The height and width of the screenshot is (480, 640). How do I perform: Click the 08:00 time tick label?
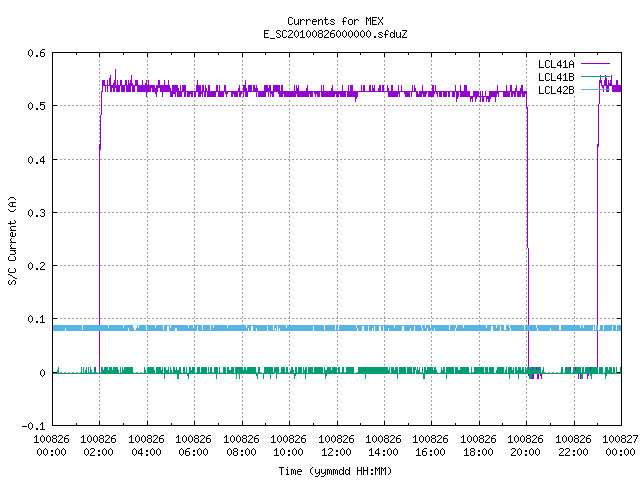tap(241, 452)
